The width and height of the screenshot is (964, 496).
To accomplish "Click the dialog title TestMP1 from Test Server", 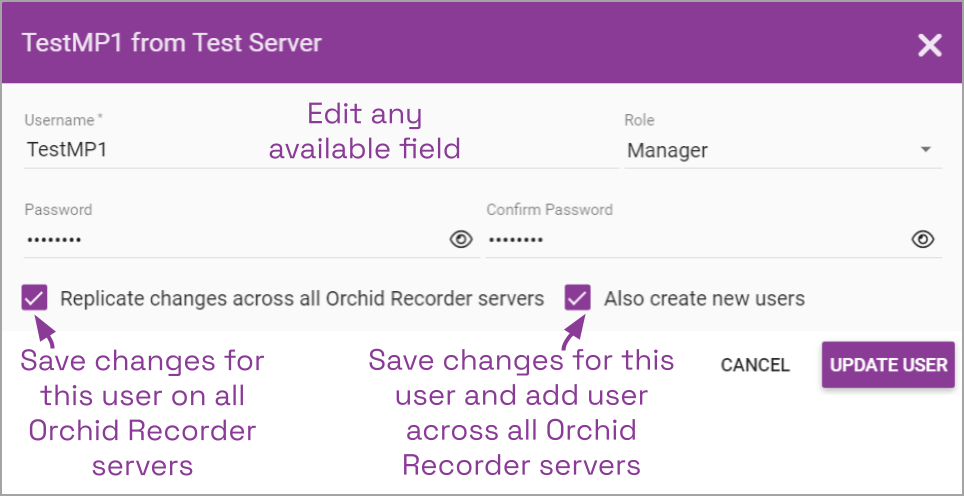I will pyautogui.click(x=172, y=43).
